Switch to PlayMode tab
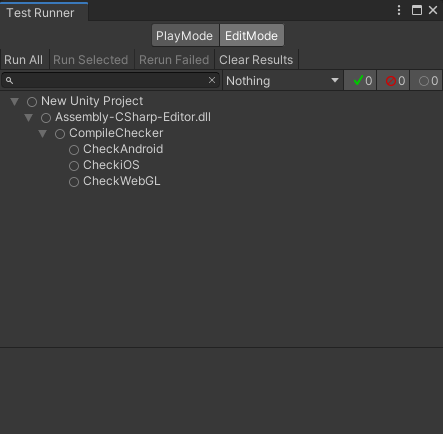 185,35
